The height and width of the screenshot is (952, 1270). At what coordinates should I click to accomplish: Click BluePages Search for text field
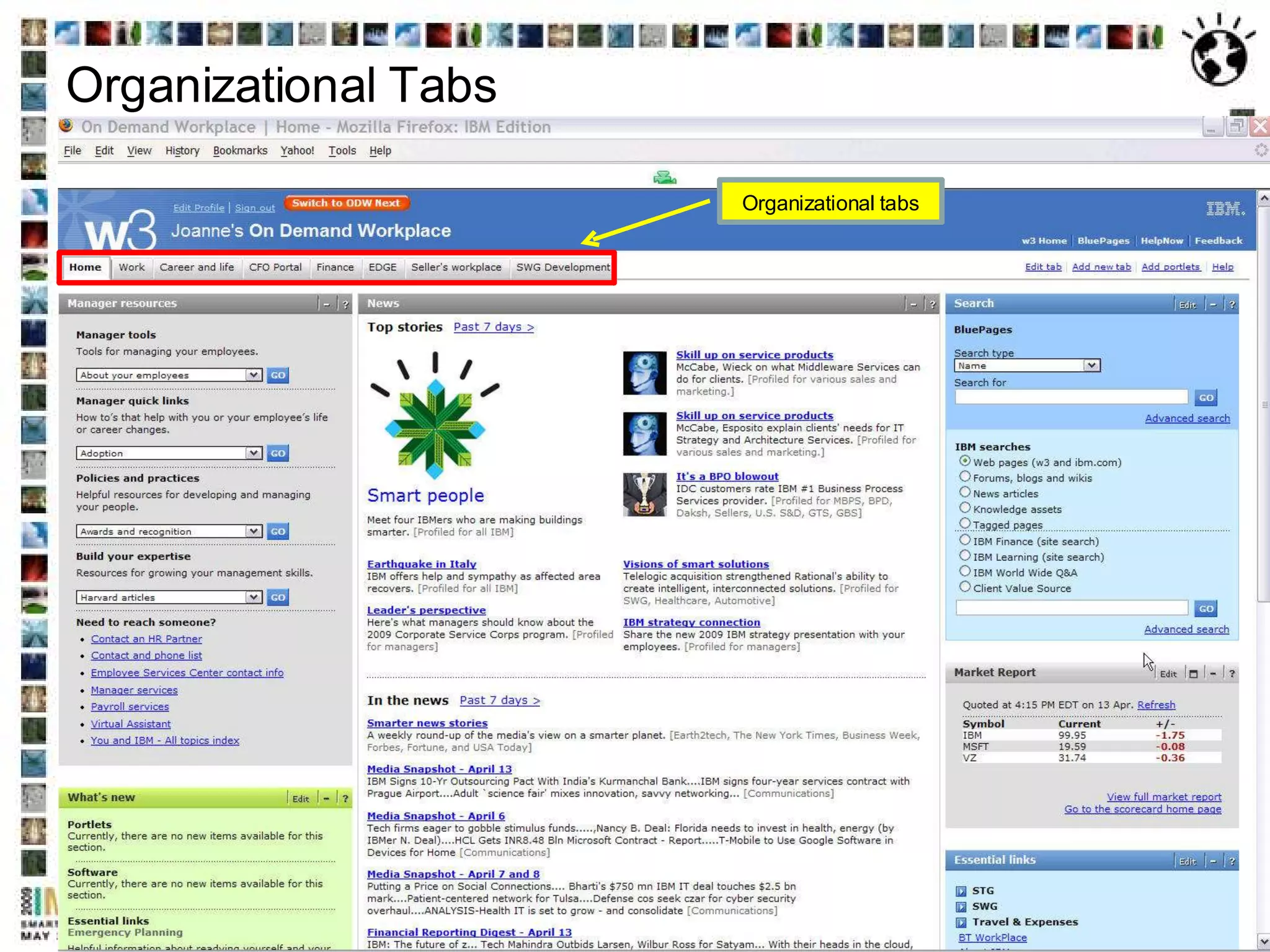pyautogui.click(x=1071, y=397)
